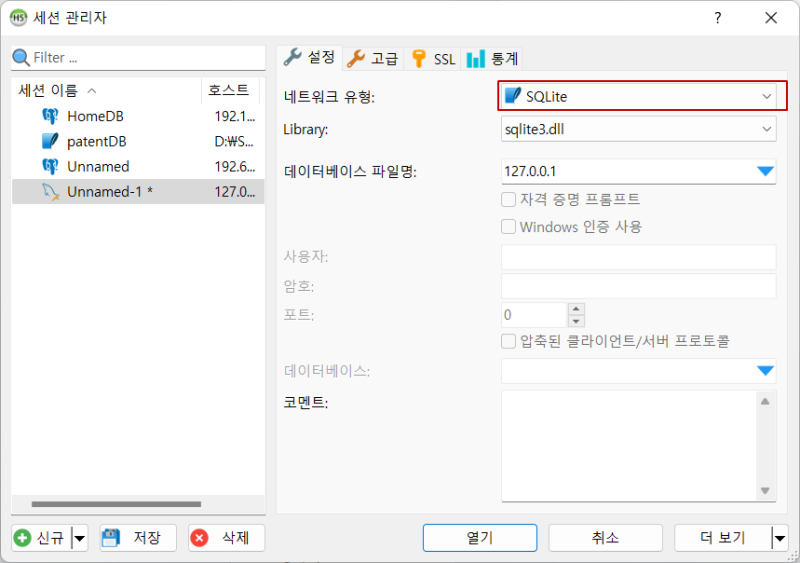Open the 신규 button dropdown arrow
This screenshot has width=800, height=563.
80,537
